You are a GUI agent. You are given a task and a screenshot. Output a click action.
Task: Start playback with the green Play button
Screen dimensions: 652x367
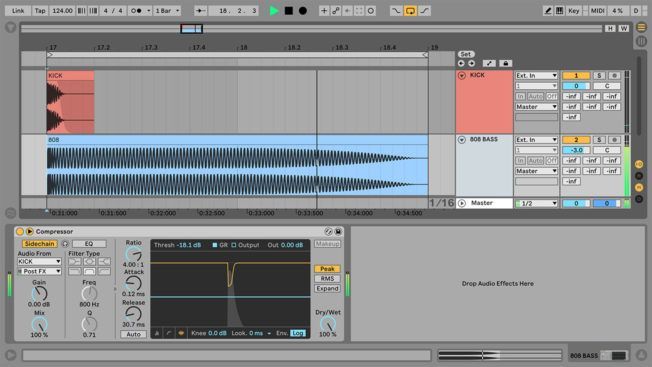click(274, 11)
